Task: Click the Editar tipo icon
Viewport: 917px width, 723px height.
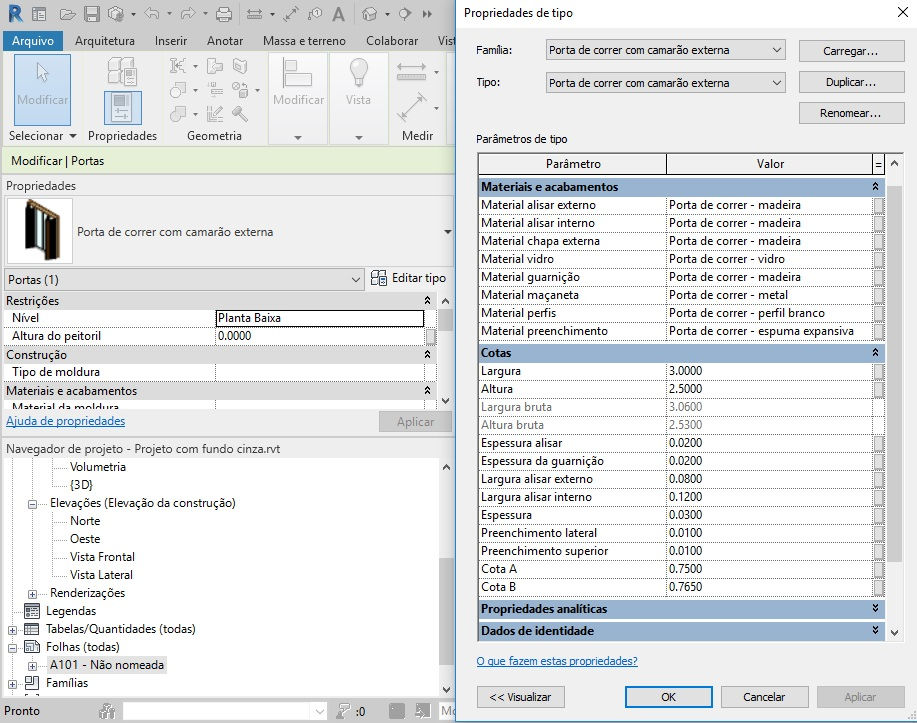Action: (x=378, y=278)
